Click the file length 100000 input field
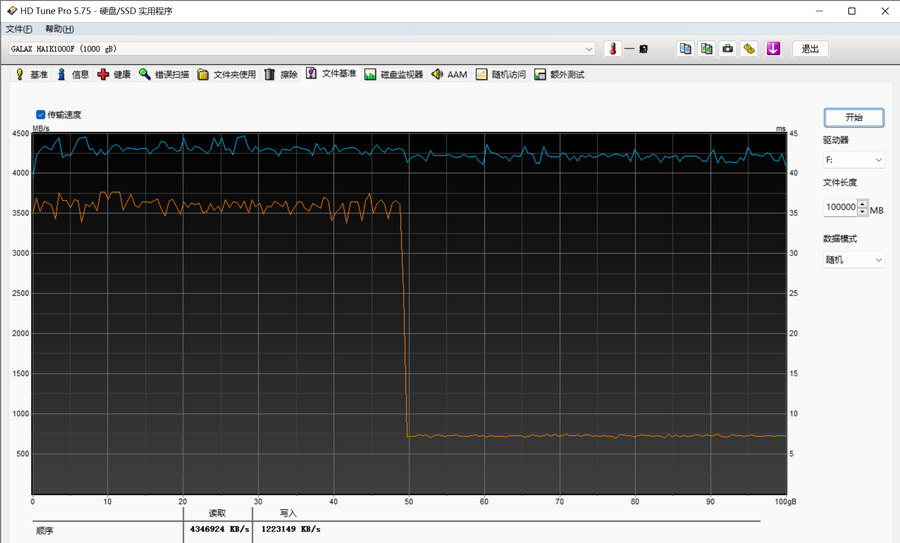Screen dimensions: 900x543 coord(840,207)
